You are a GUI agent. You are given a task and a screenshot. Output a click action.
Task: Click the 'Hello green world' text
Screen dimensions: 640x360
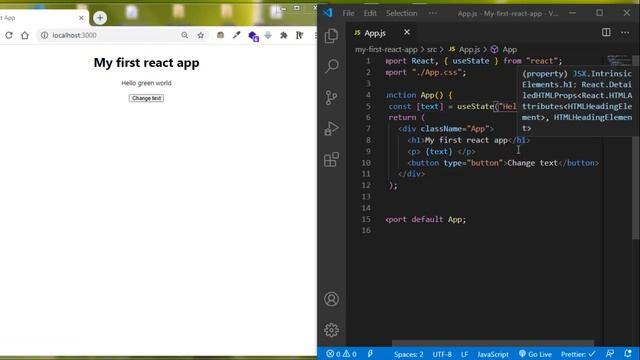pyautogui.click(x=146, y=83)
